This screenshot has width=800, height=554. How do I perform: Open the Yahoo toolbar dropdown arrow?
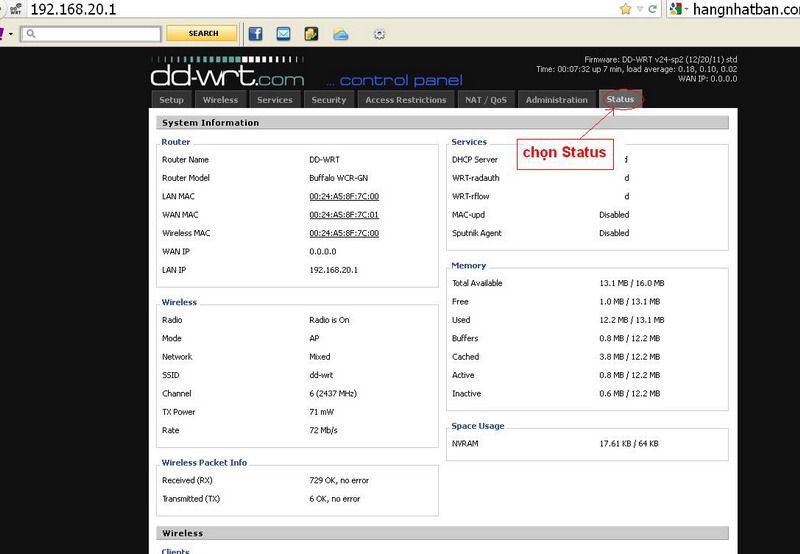[11, 34]
